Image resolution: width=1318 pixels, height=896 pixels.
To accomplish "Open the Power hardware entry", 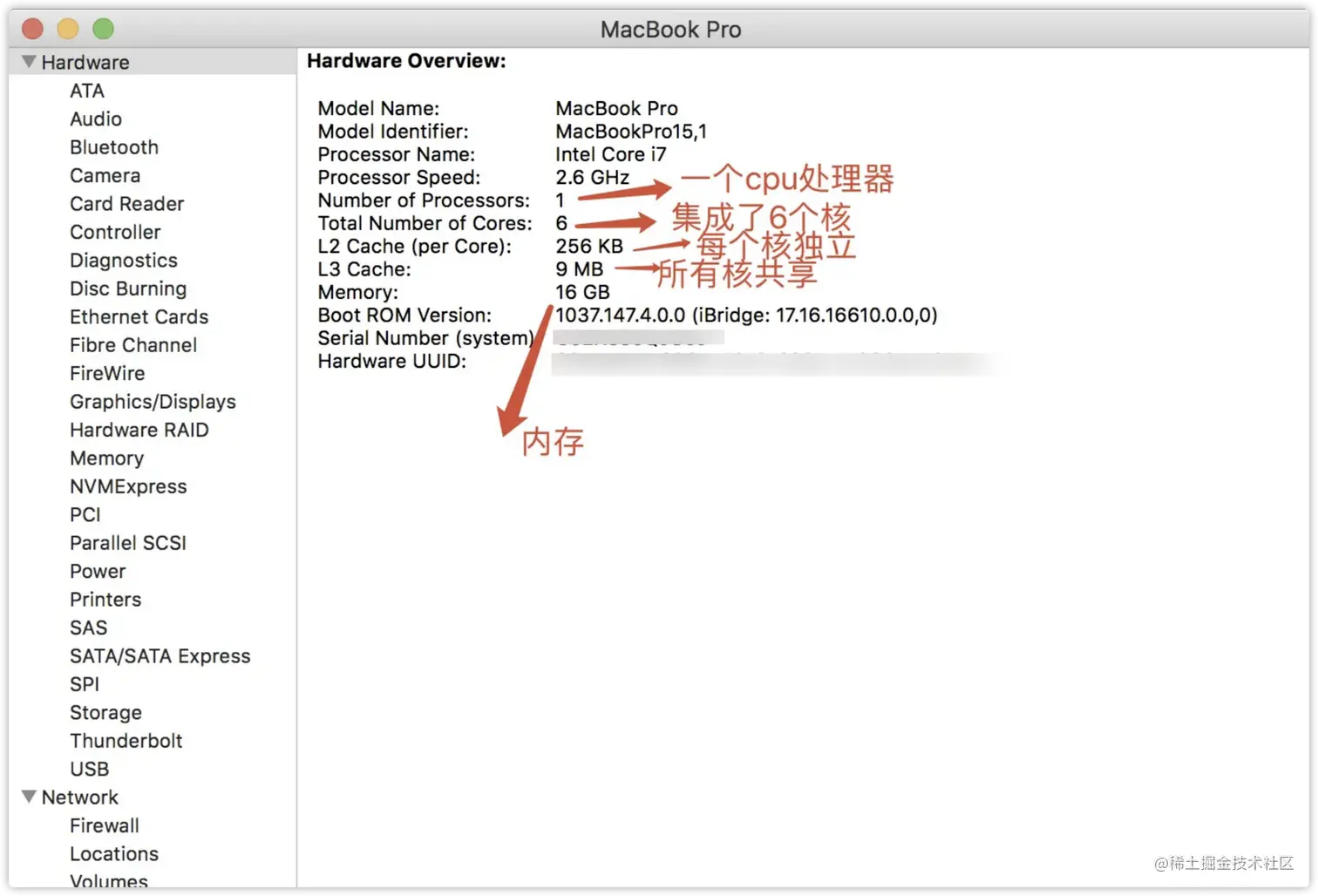I will [x=98, y=572].
